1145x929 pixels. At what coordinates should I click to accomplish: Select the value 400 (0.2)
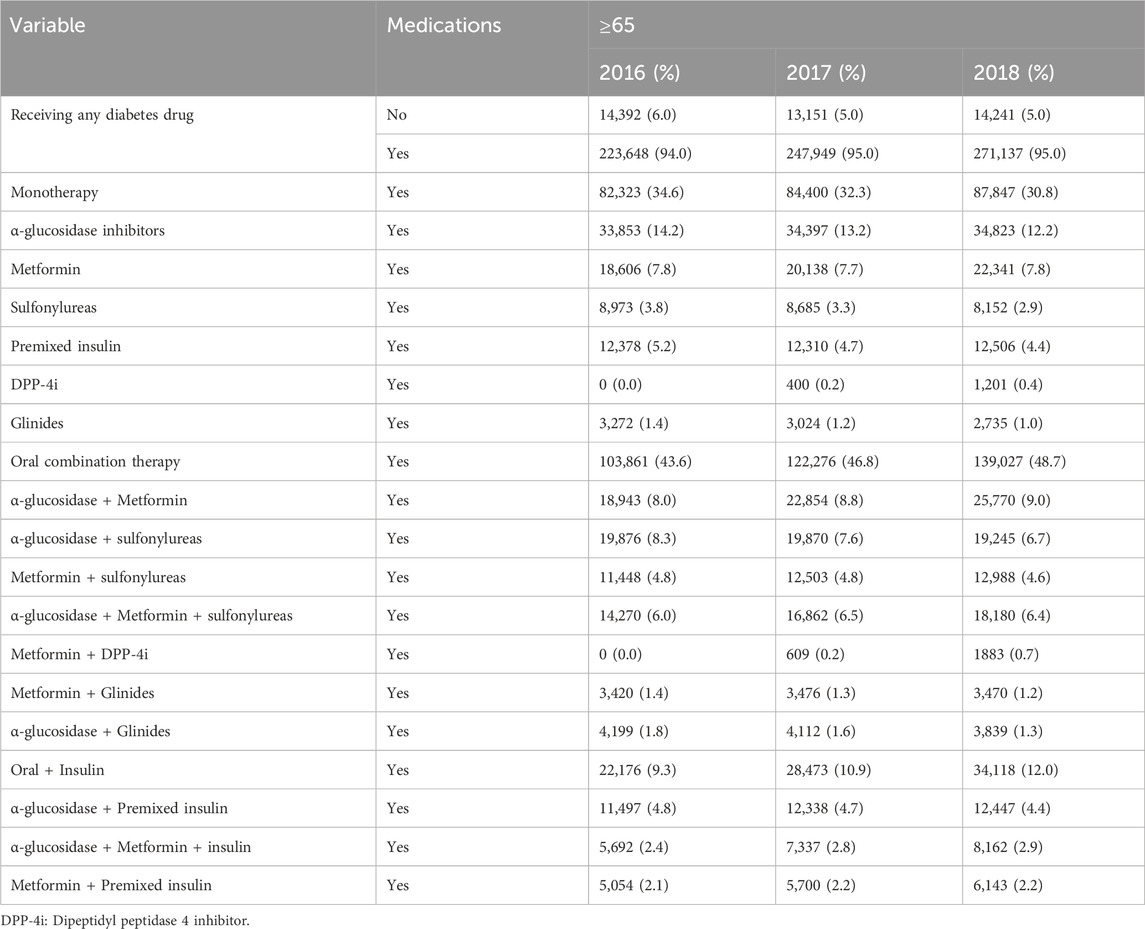pos(815,385)
